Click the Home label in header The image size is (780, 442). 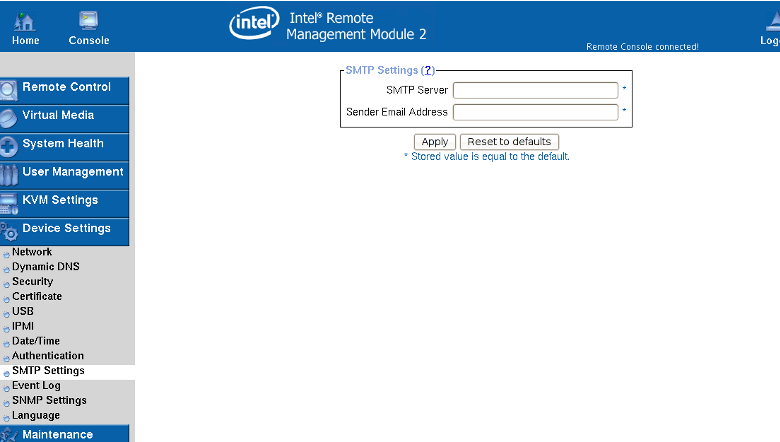pyautogui.click(x=25, y=41)
